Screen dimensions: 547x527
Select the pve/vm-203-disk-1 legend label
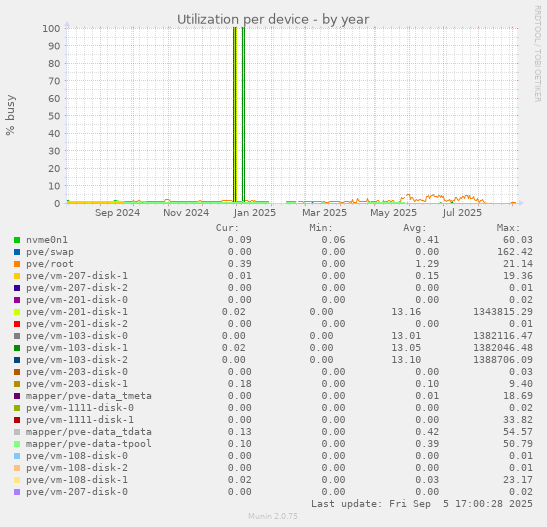77,384
